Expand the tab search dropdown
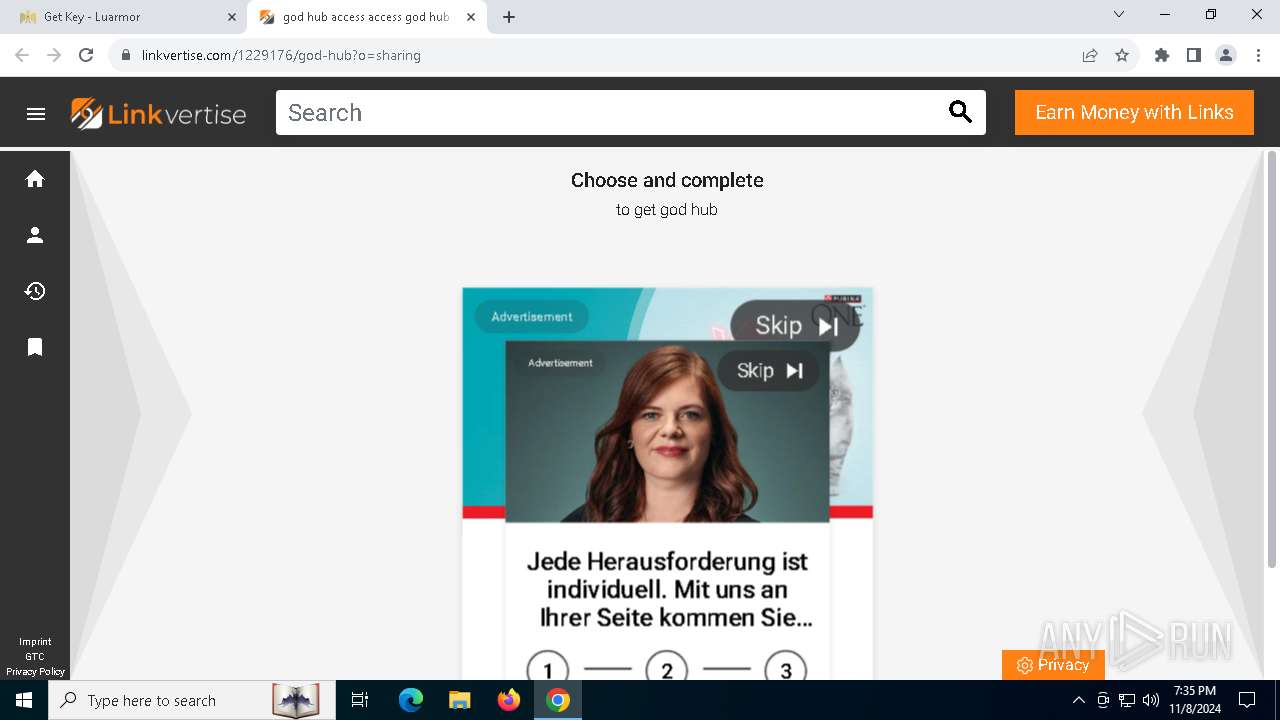This screenshot has width=1280, height=720. [1119, 15]
